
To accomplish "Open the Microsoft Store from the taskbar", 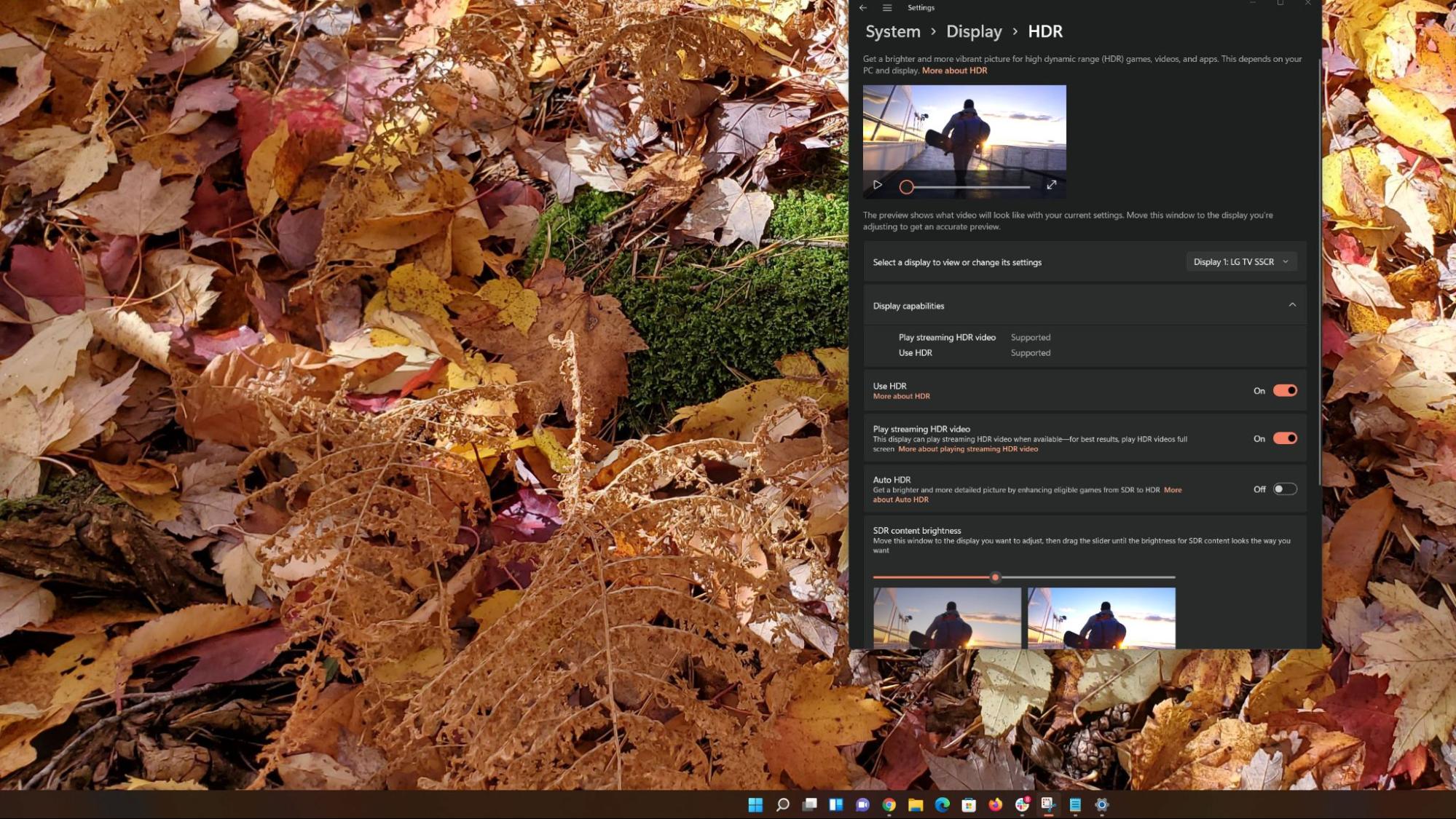I will click(x=969, y=806).
